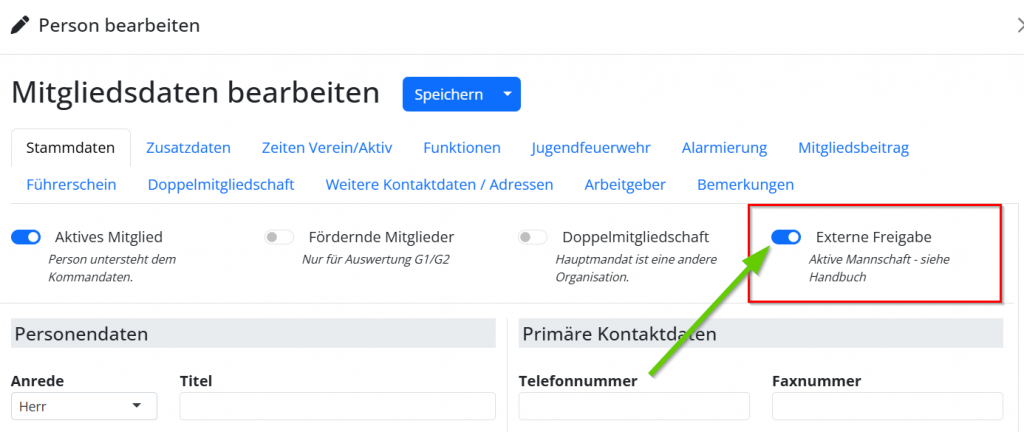Click the pencil edit icon in header

point(21,26)
